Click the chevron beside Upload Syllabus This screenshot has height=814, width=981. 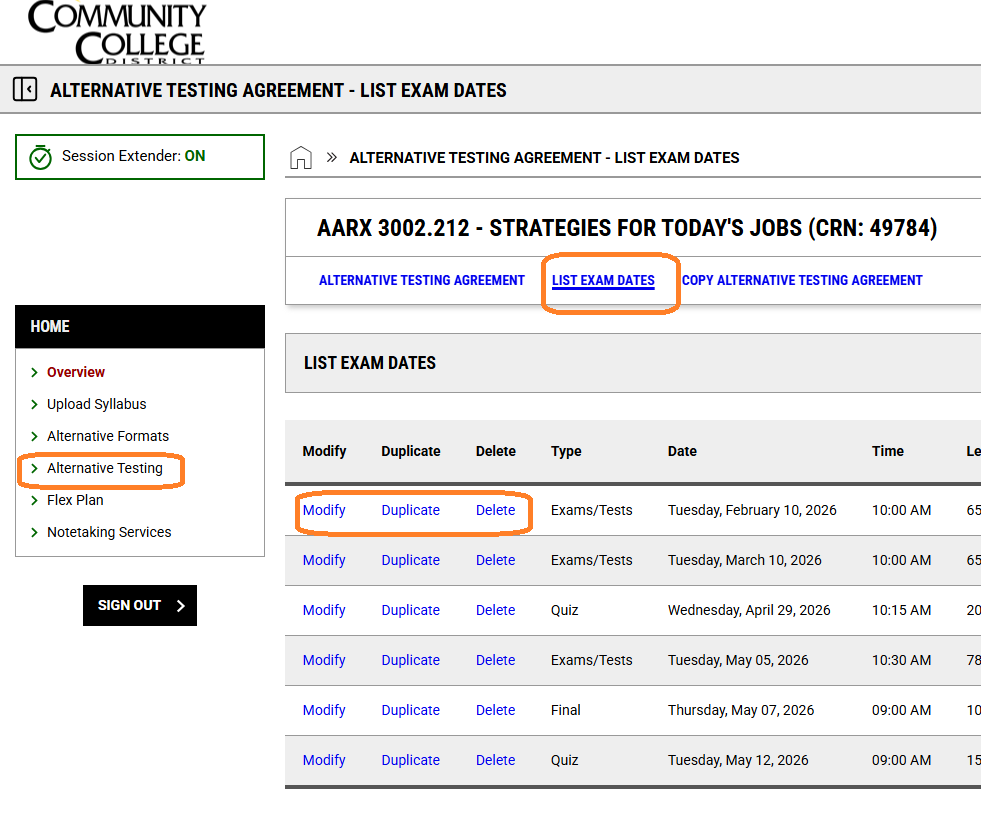(34, 404)
